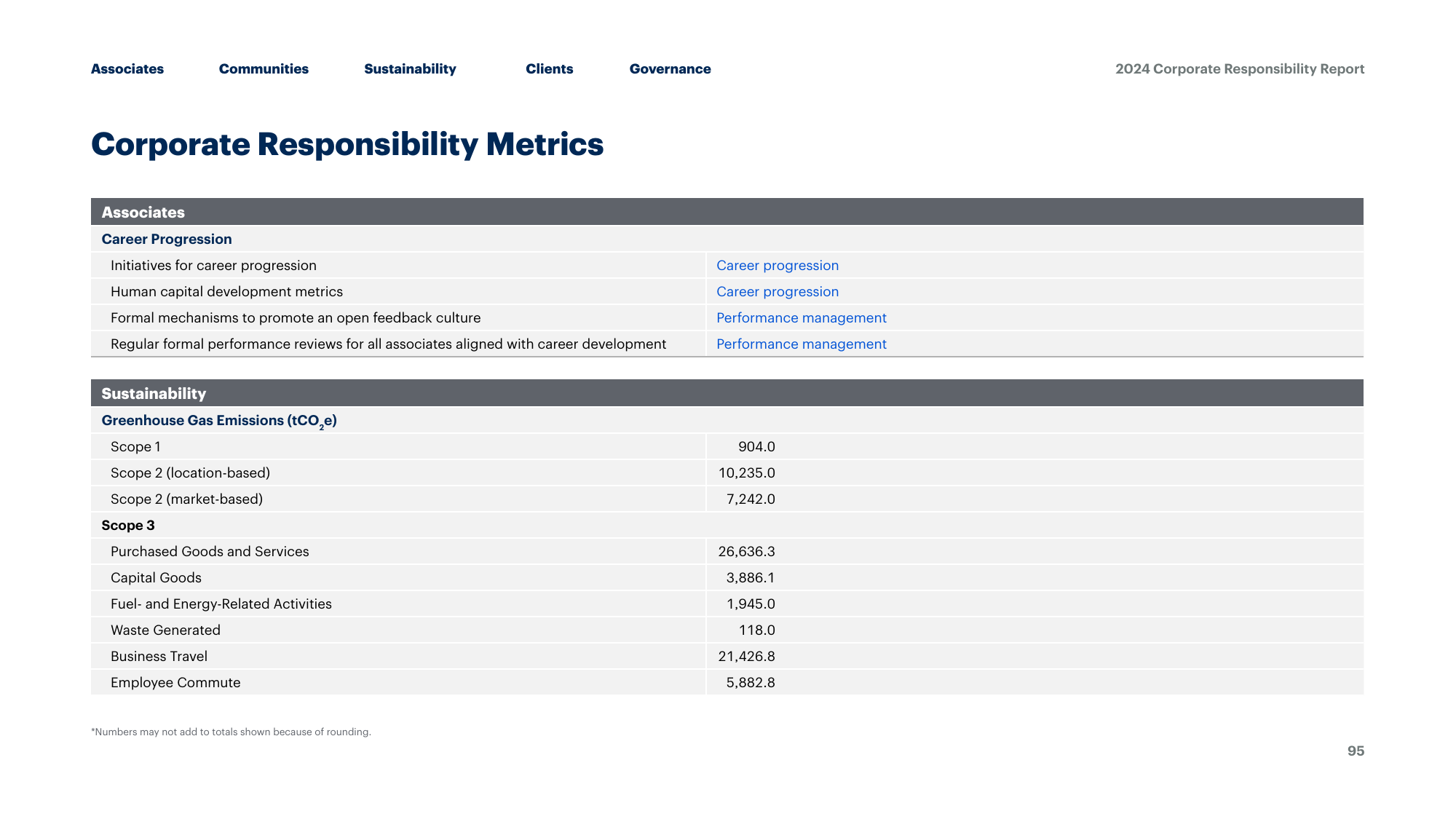Open the Sustainability navigation tab
Screen dimensions: 1456x819
(410, 69)
